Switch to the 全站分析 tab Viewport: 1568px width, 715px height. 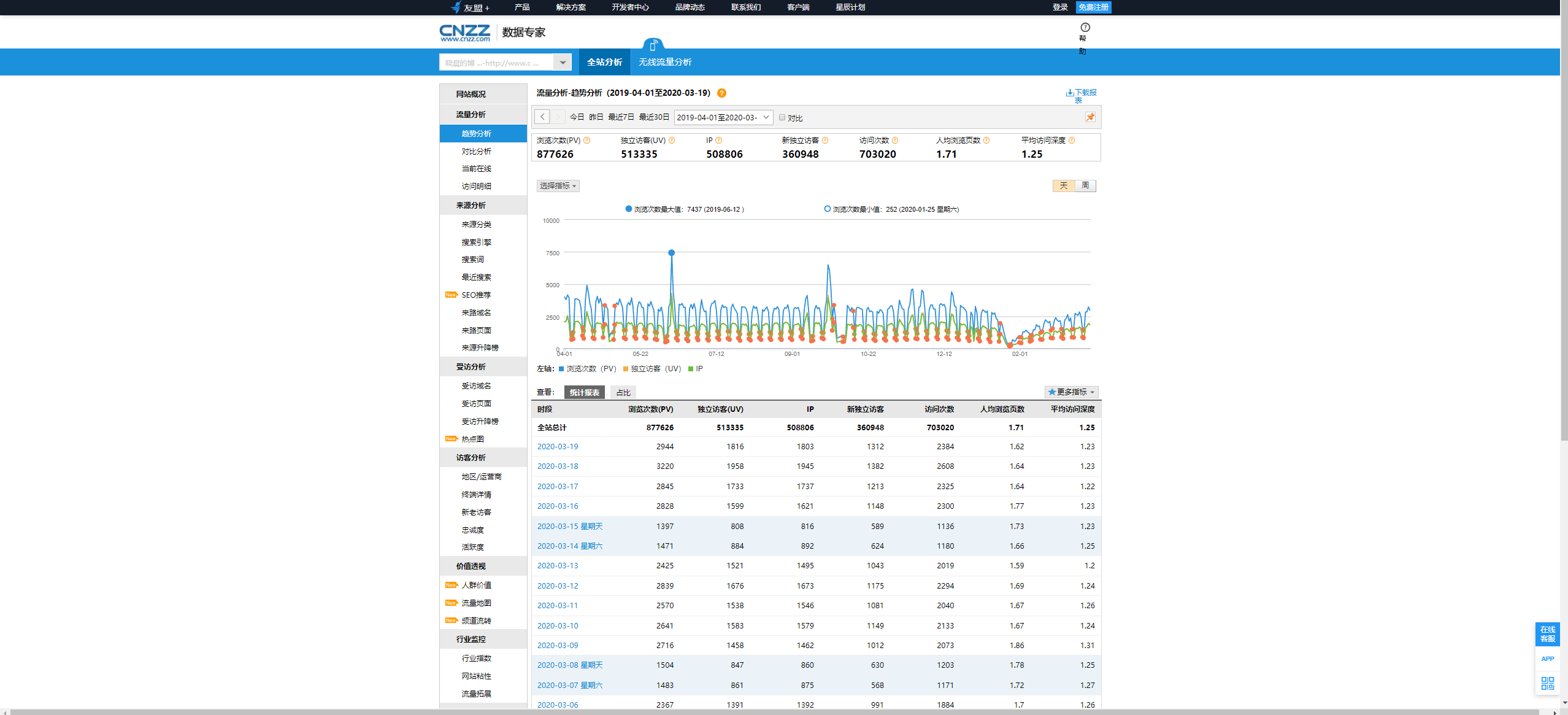(x=604, y=62)
